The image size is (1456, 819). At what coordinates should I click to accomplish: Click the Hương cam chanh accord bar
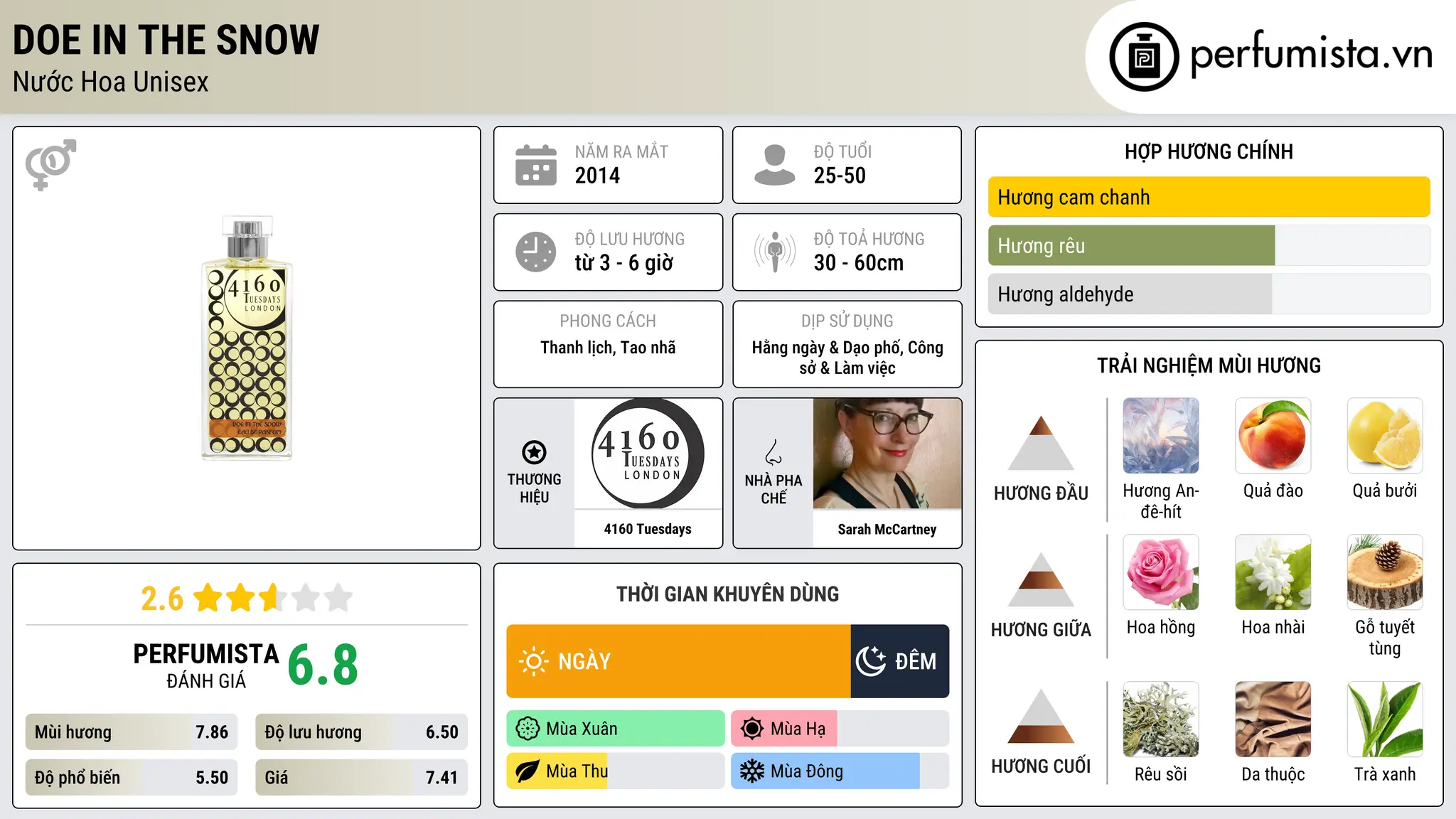click(x=1209, y=197)
